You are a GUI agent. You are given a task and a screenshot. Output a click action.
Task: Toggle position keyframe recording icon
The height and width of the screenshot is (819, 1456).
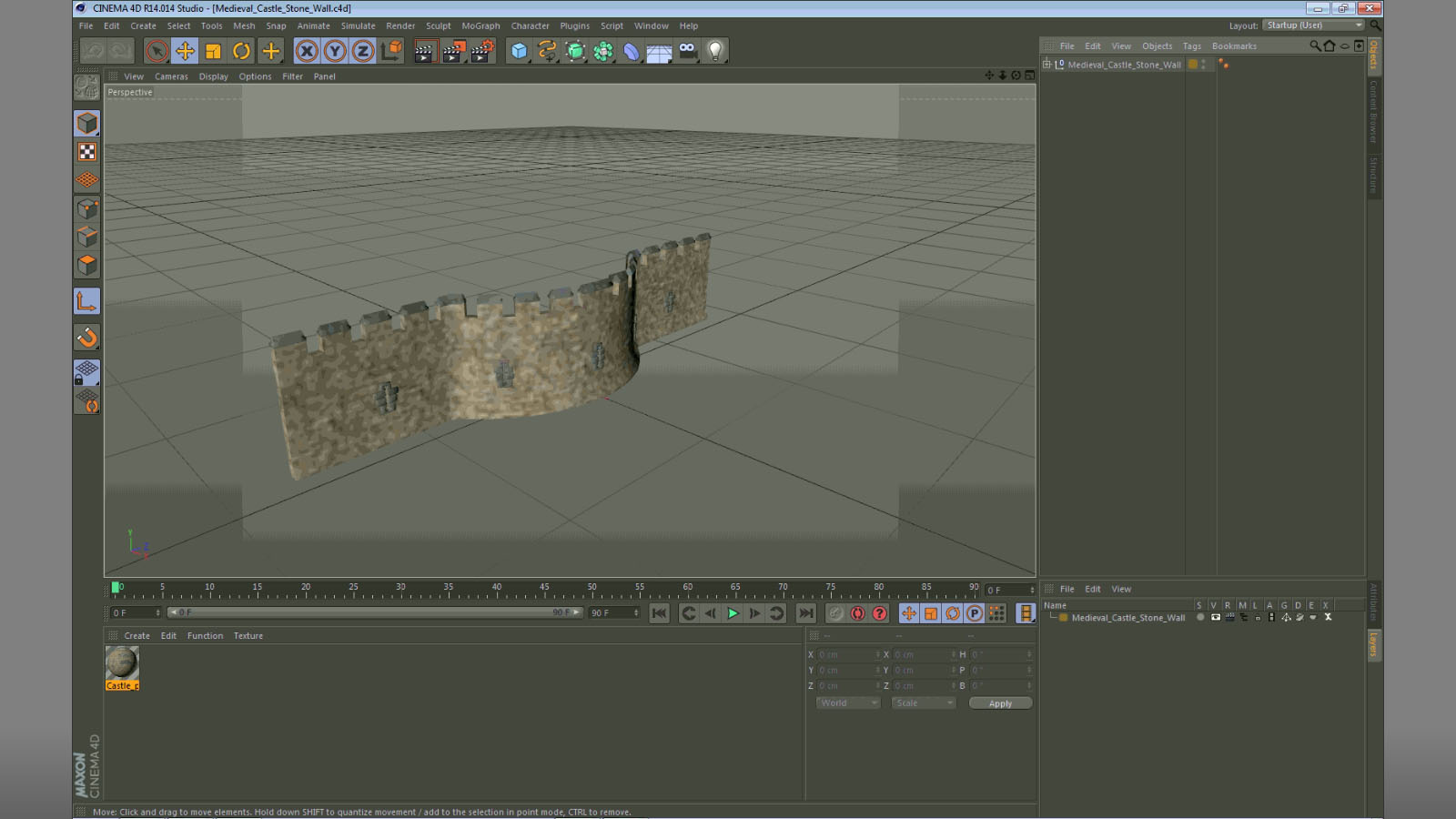click(909, 613)
